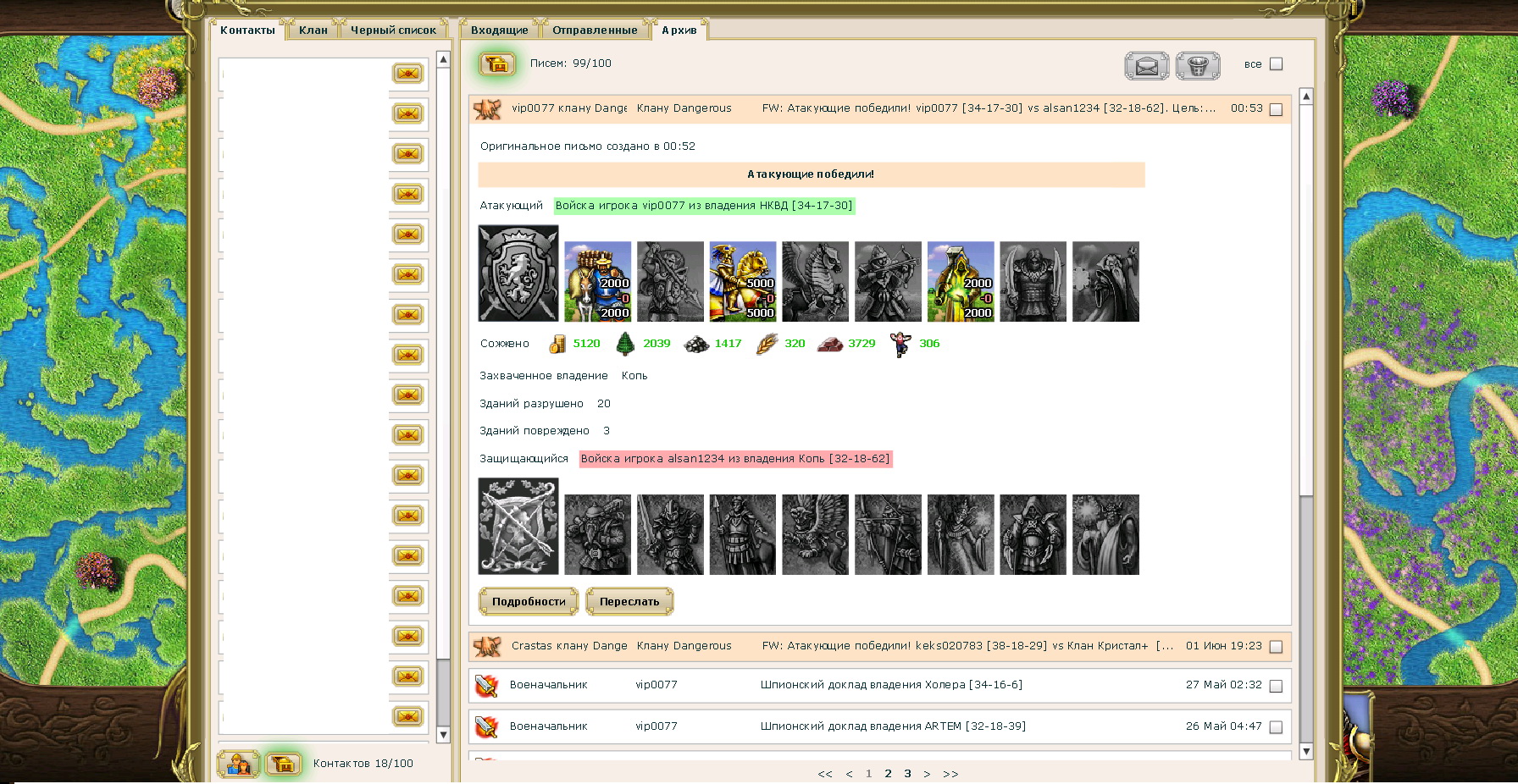The width and height of the screenshot is (1518, 784).
Task: Expand the spy report for ARTEM
Action: coord(879,726)
